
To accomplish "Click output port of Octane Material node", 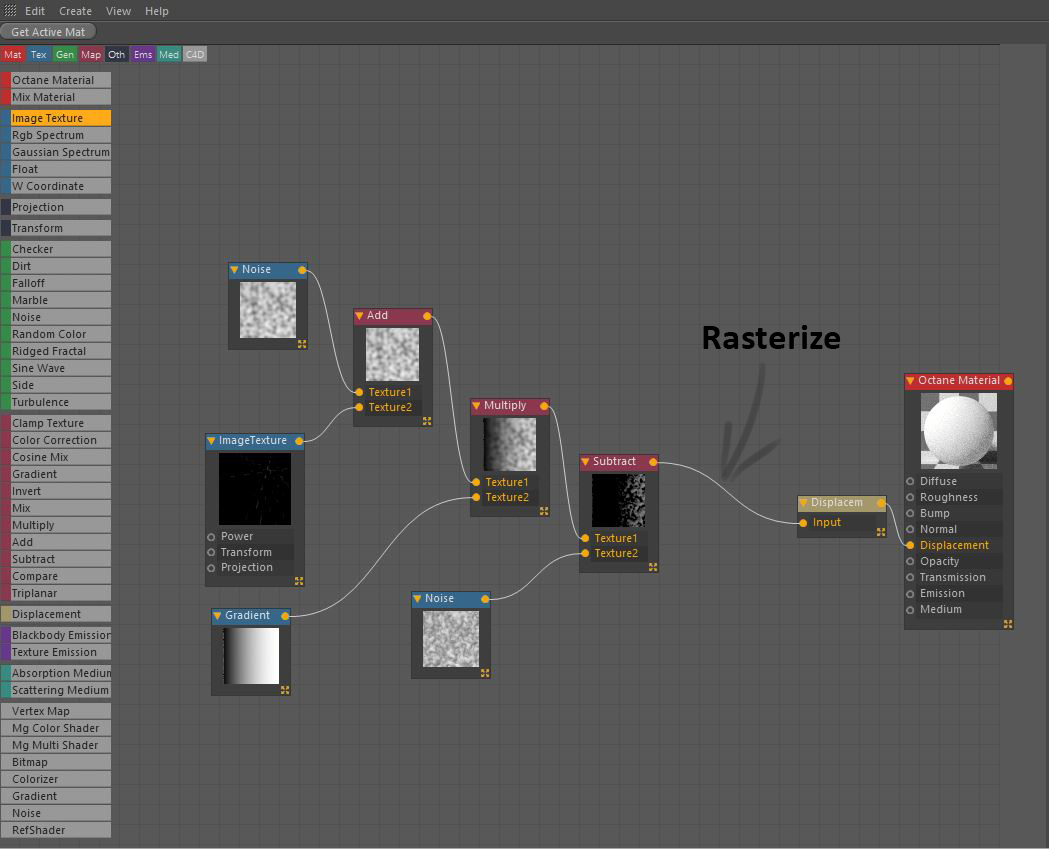I will [x=1008, y=381].
